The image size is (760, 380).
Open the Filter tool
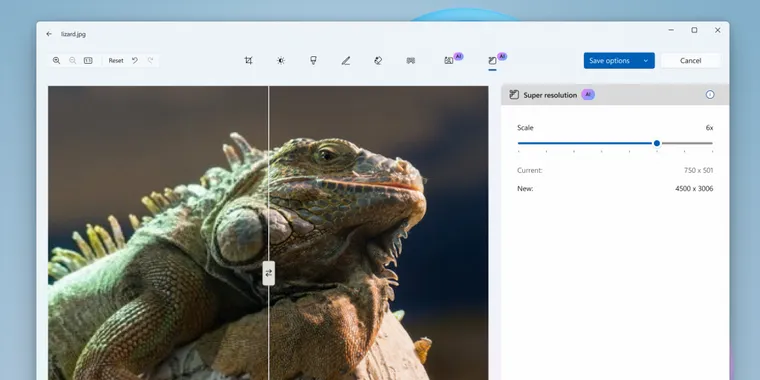[x=313, y=61]
